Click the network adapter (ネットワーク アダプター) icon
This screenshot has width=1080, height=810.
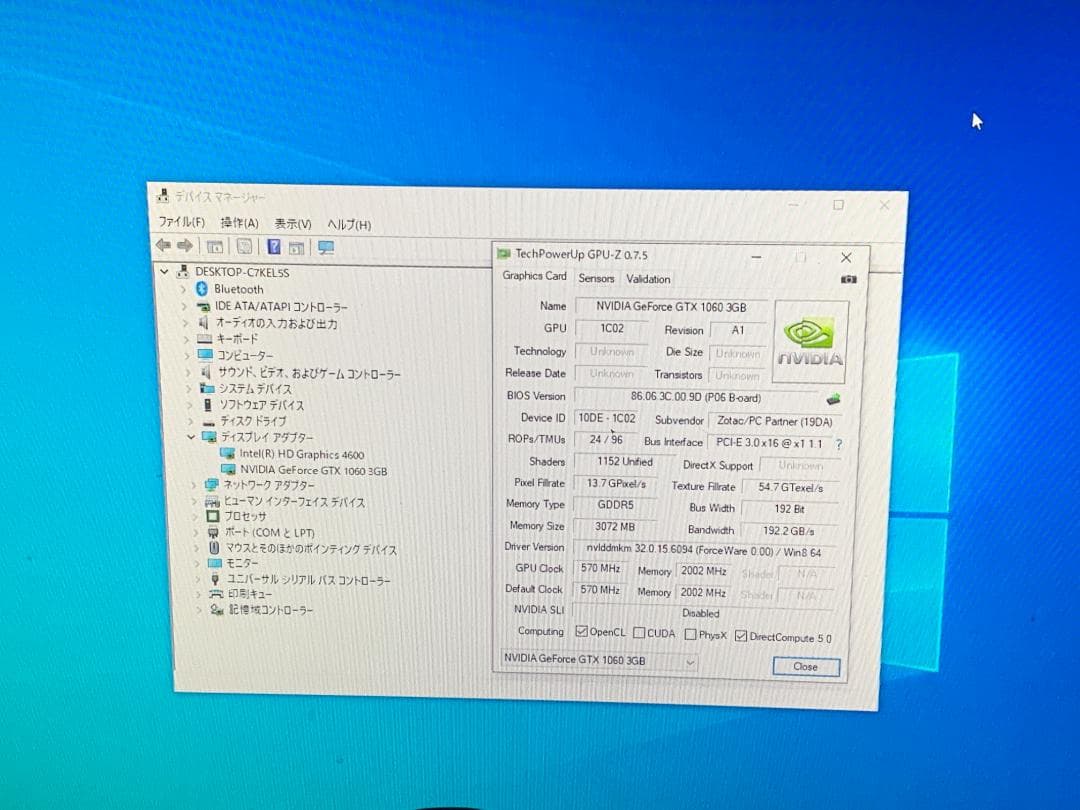tap(211, 484)
